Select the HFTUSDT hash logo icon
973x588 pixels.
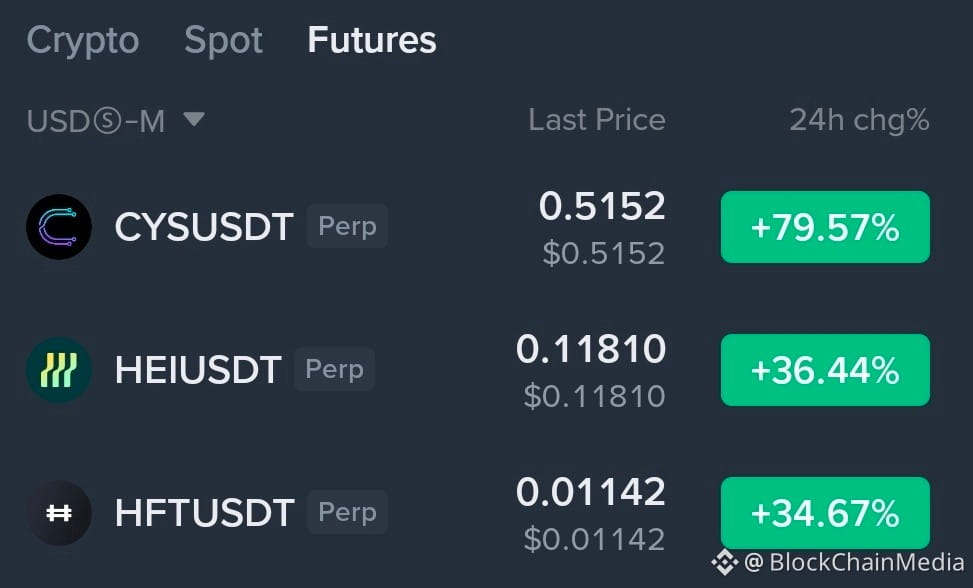(59, 513)
